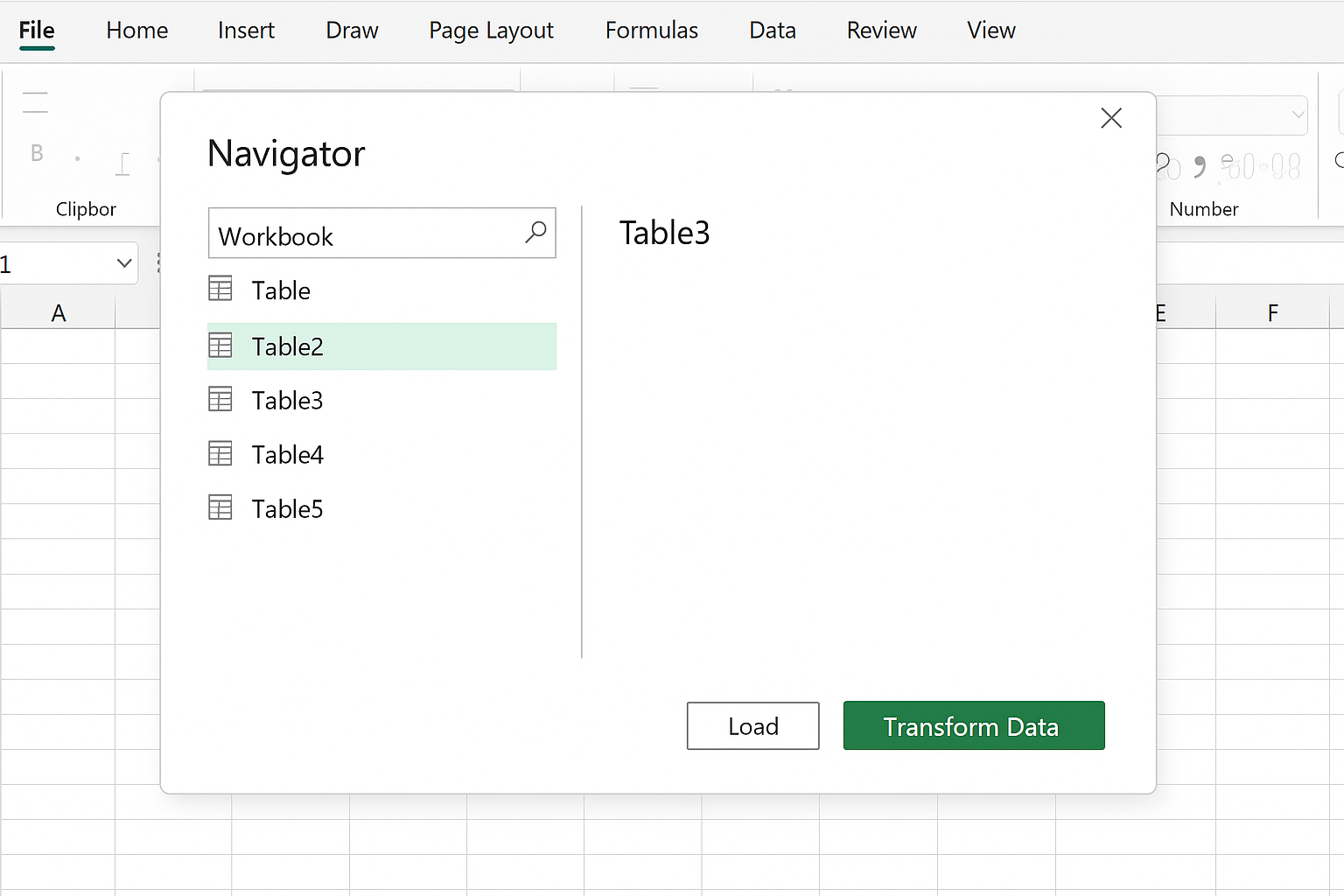The image size is (1344, 896).
Task: Click the Navigator dialog title
Action: click(286, 154)
